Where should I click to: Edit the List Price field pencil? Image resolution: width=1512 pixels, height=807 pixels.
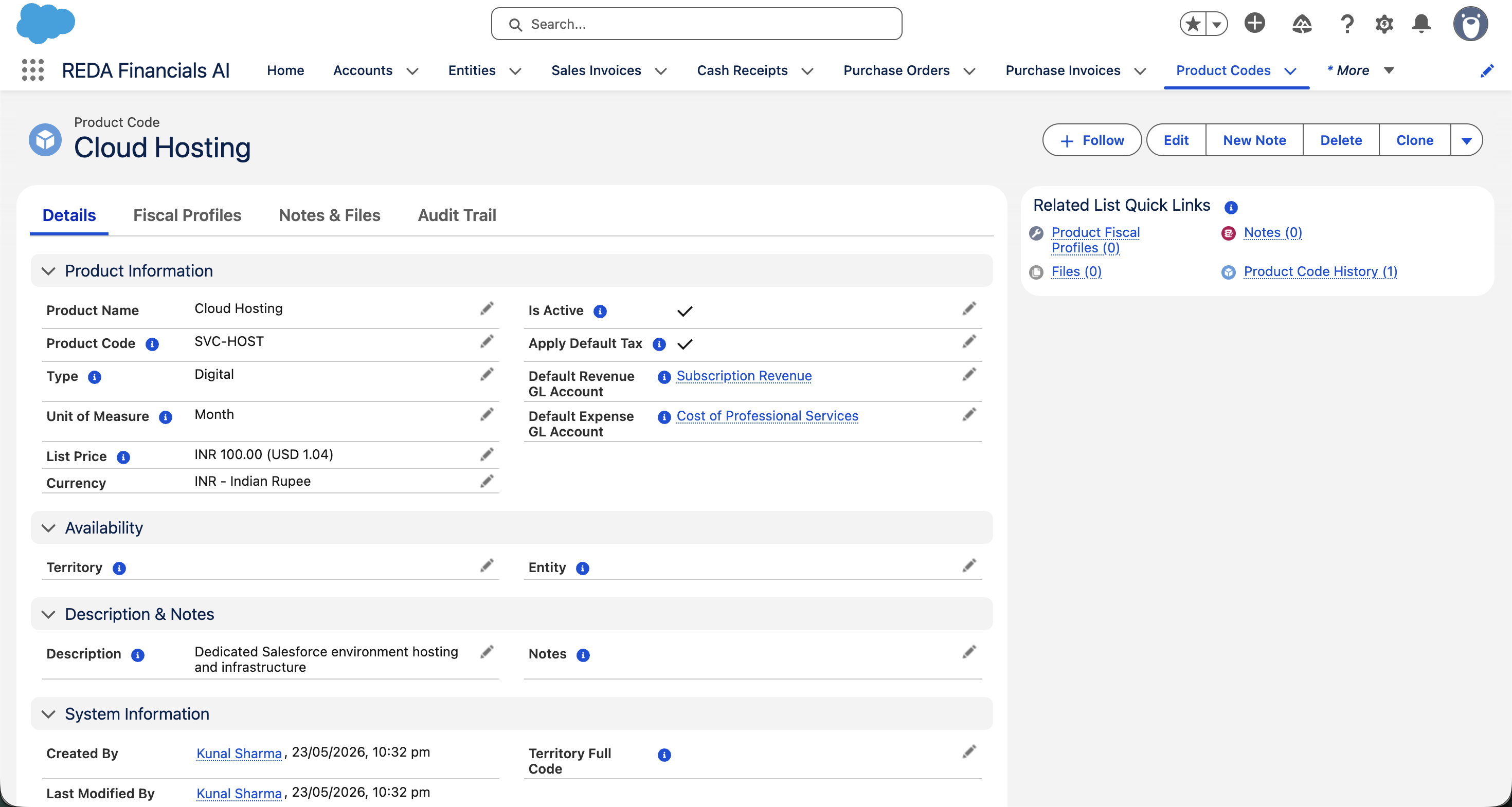click(487, 454)
